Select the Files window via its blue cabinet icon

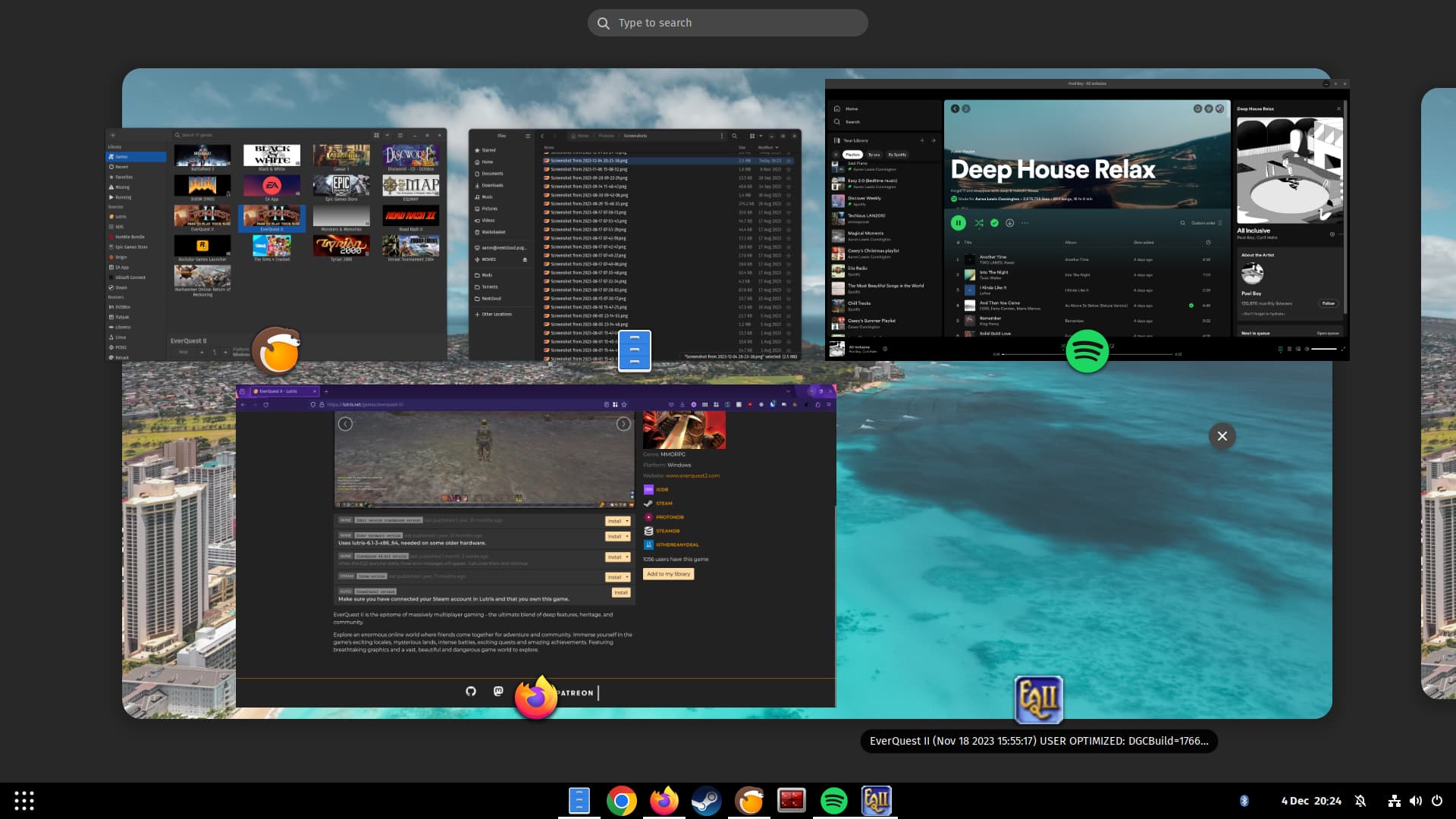635,350
